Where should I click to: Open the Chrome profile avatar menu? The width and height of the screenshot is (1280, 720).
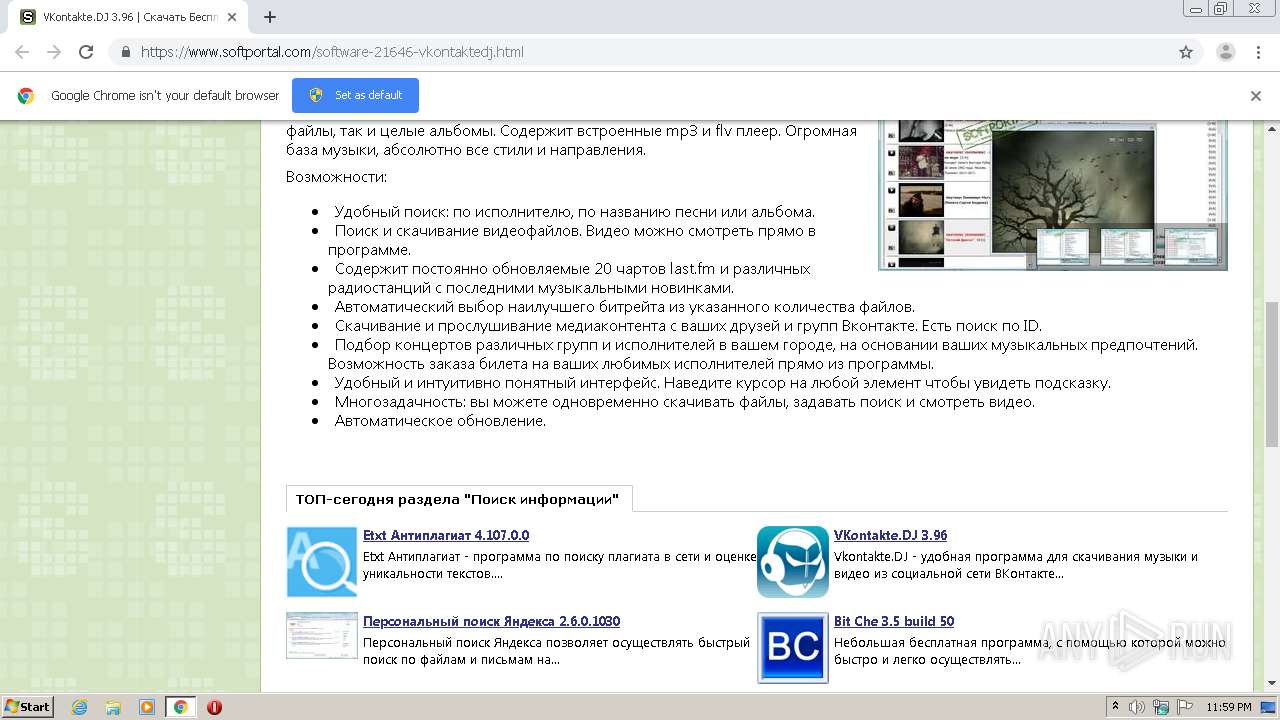(x=1225, y=52)
